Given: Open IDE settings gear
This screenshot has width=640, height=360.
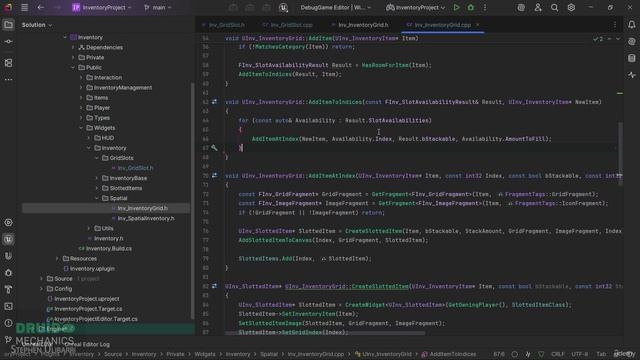Looking at the screenshot, I should click(x=571, y=7).
